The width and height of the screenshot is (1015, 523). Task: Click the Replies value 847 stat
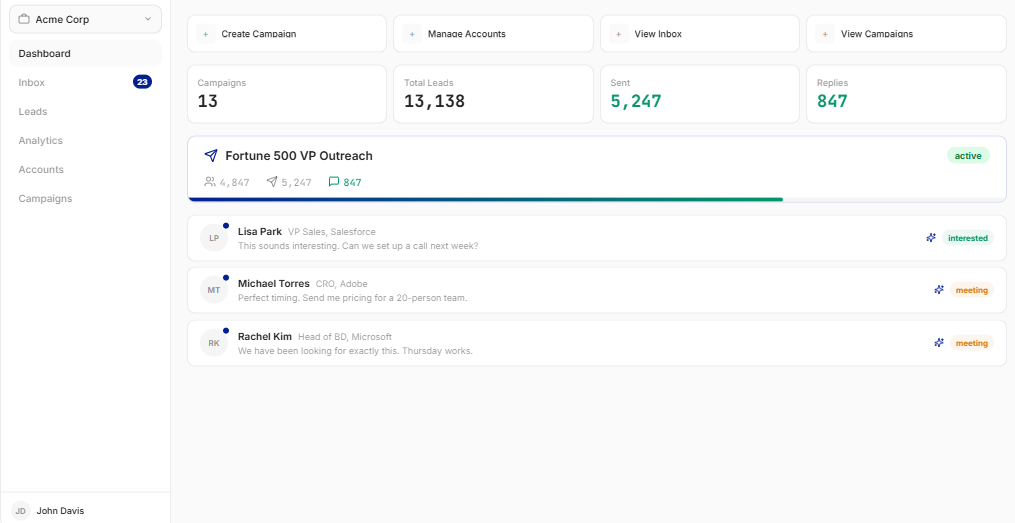coord(832,101)
